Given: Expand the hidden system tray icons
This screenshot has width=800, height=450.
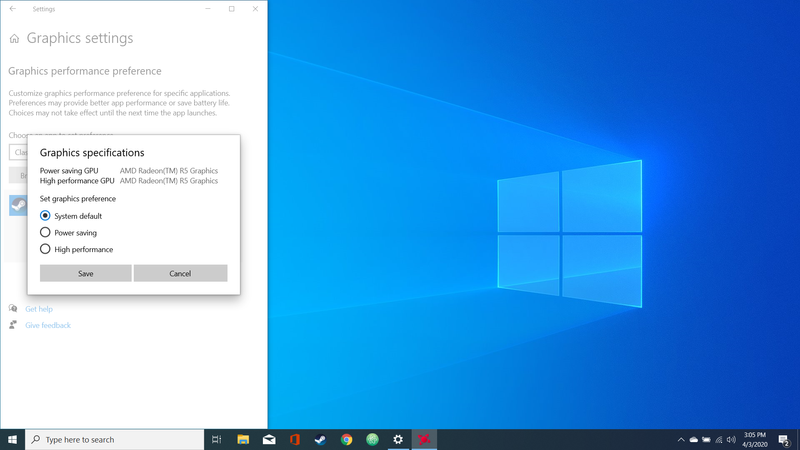Looking at the screenshot, I should coord(681,440).
